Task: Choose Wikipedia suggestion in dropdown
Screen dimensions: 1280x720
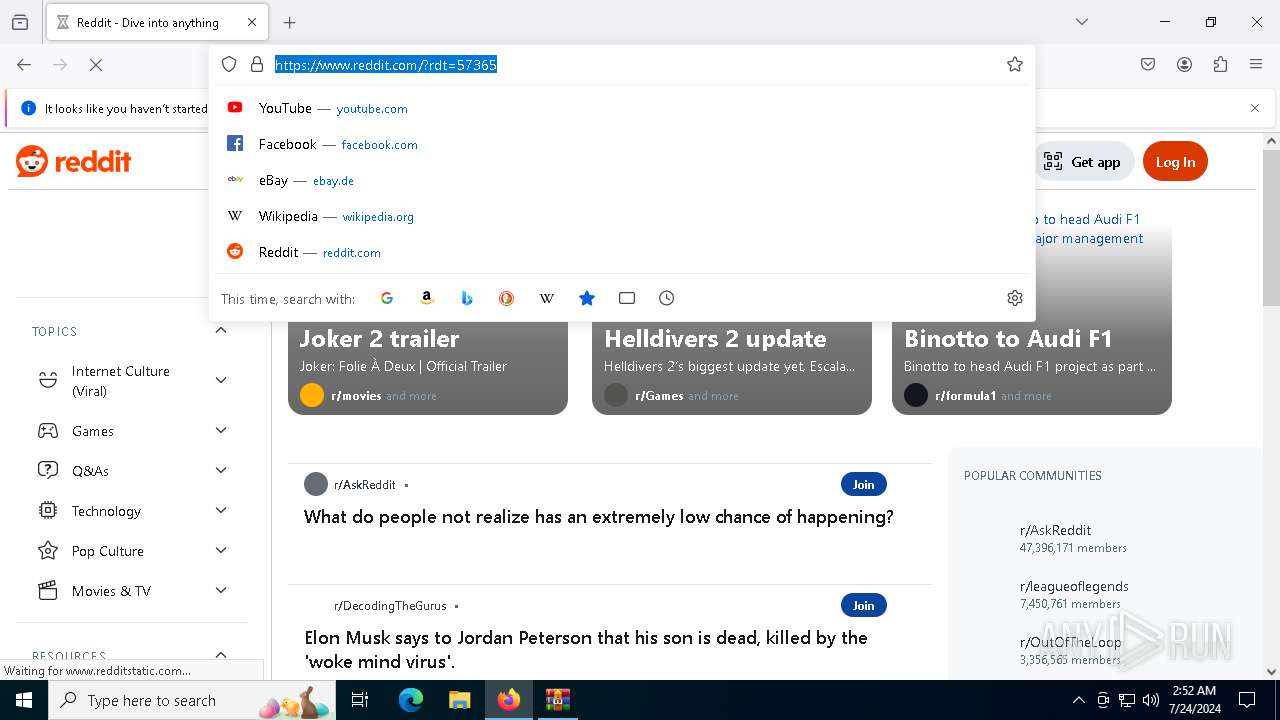Action: coord(622,216)
